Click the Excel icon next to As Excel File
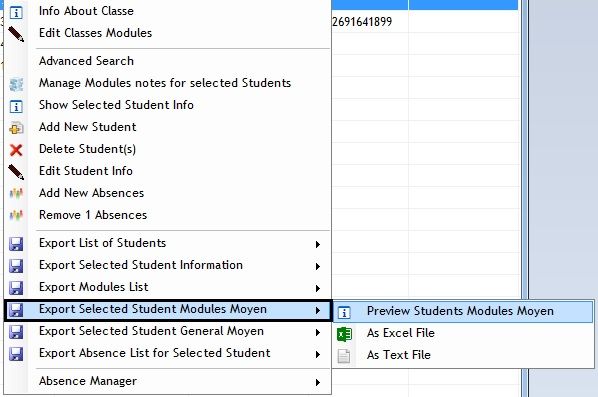The image size is (598, 397). (344, 334)
